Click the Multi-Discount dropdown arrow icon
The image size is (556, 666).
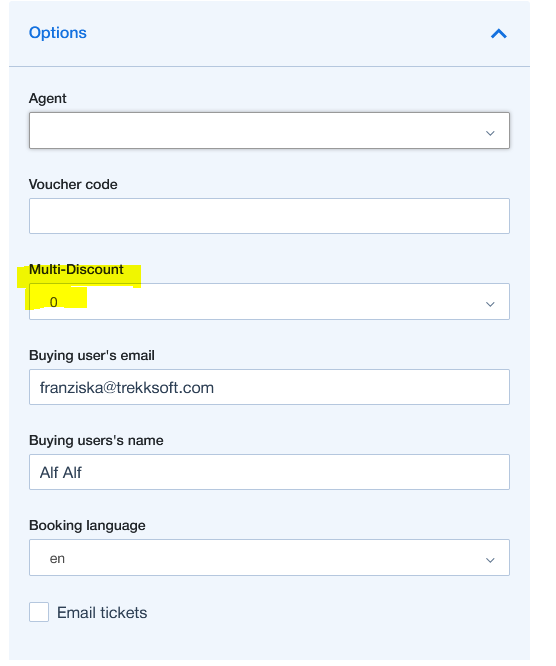coord(490,304)
